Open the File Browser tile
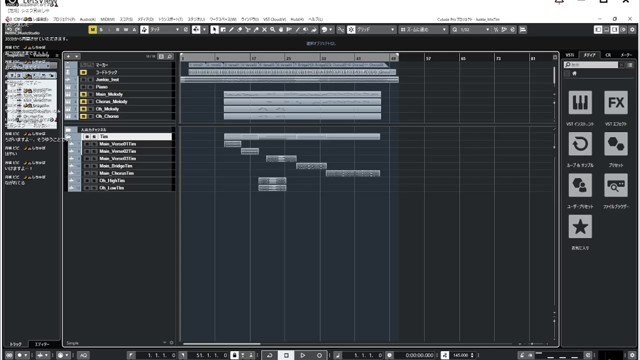 click(x=616, y=185)
